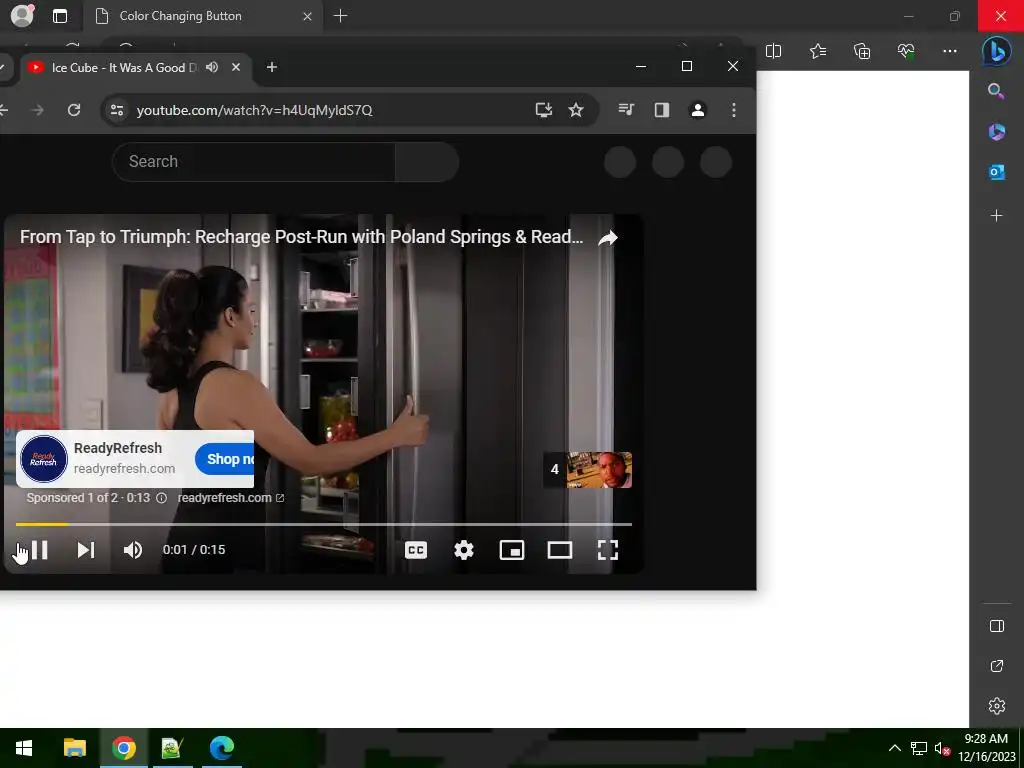Pause the YouTube video
This screenshot has width=1024, height=768.
pos(39,550)
